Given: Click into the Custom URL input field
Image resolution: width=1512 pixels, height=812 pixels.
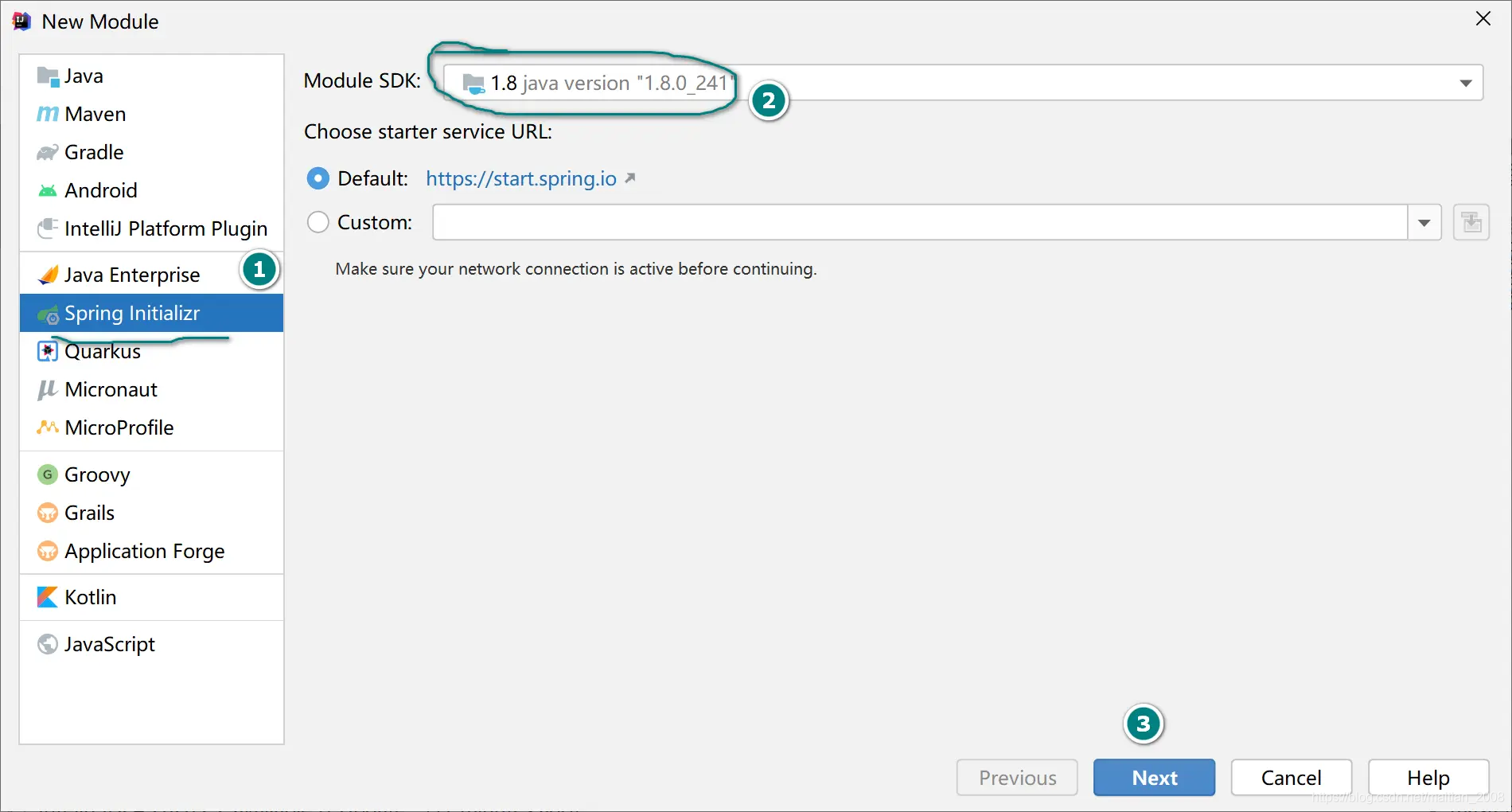Looking at the screenshot, I should coord(920,222).
